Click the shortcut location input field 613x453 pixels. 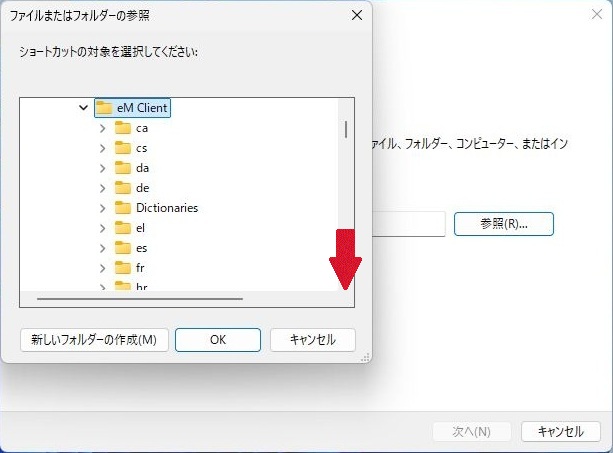point(408,224)
